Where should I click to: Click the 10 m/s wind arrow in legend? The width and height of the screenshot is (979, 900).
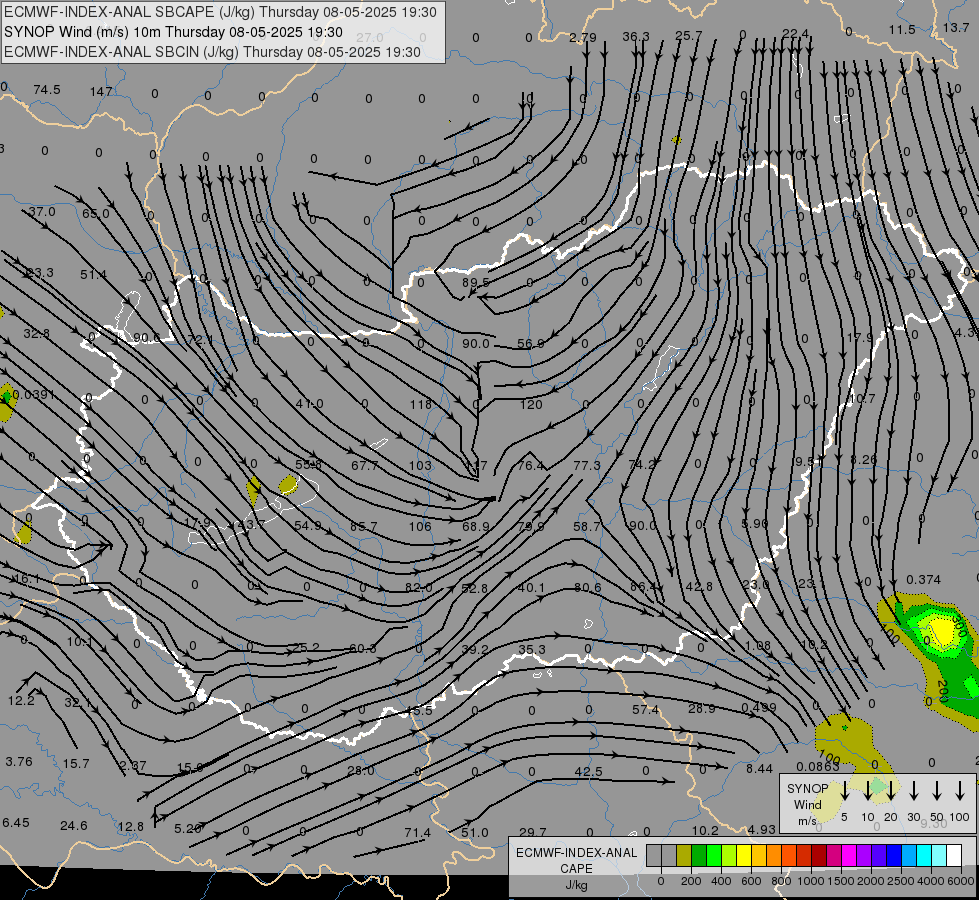[x=868, y=791]
